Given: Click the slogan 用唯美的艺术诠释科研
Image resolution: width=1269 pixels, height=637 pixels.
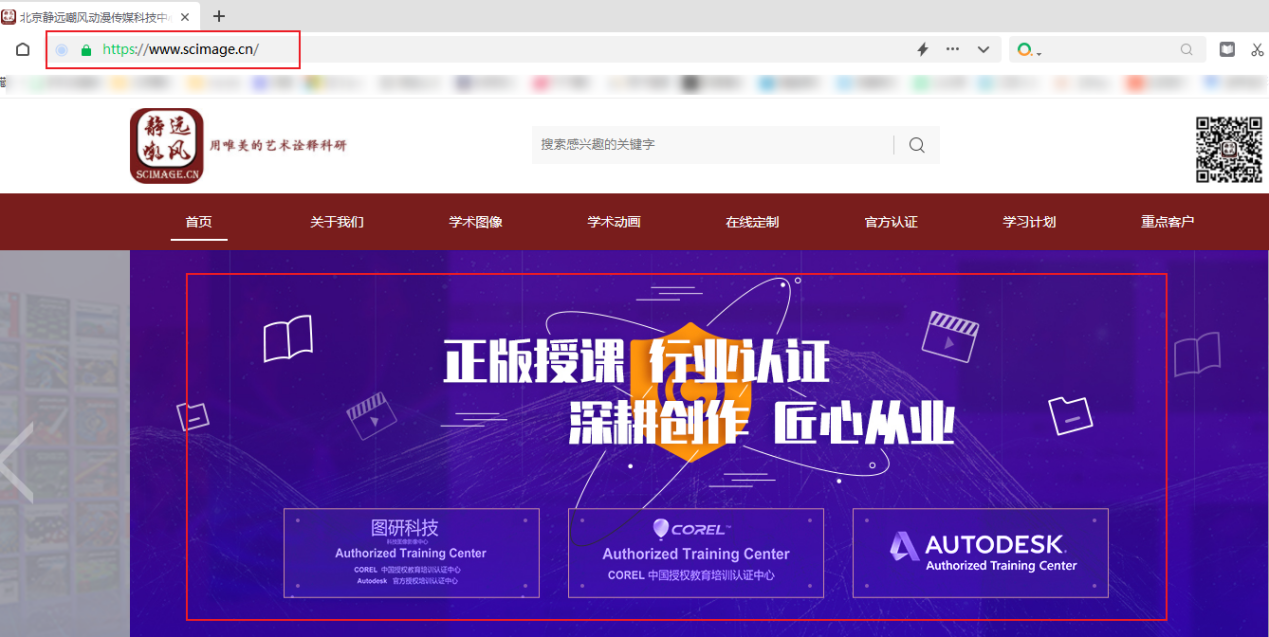Looking at the screenshot, I should 278,146.
